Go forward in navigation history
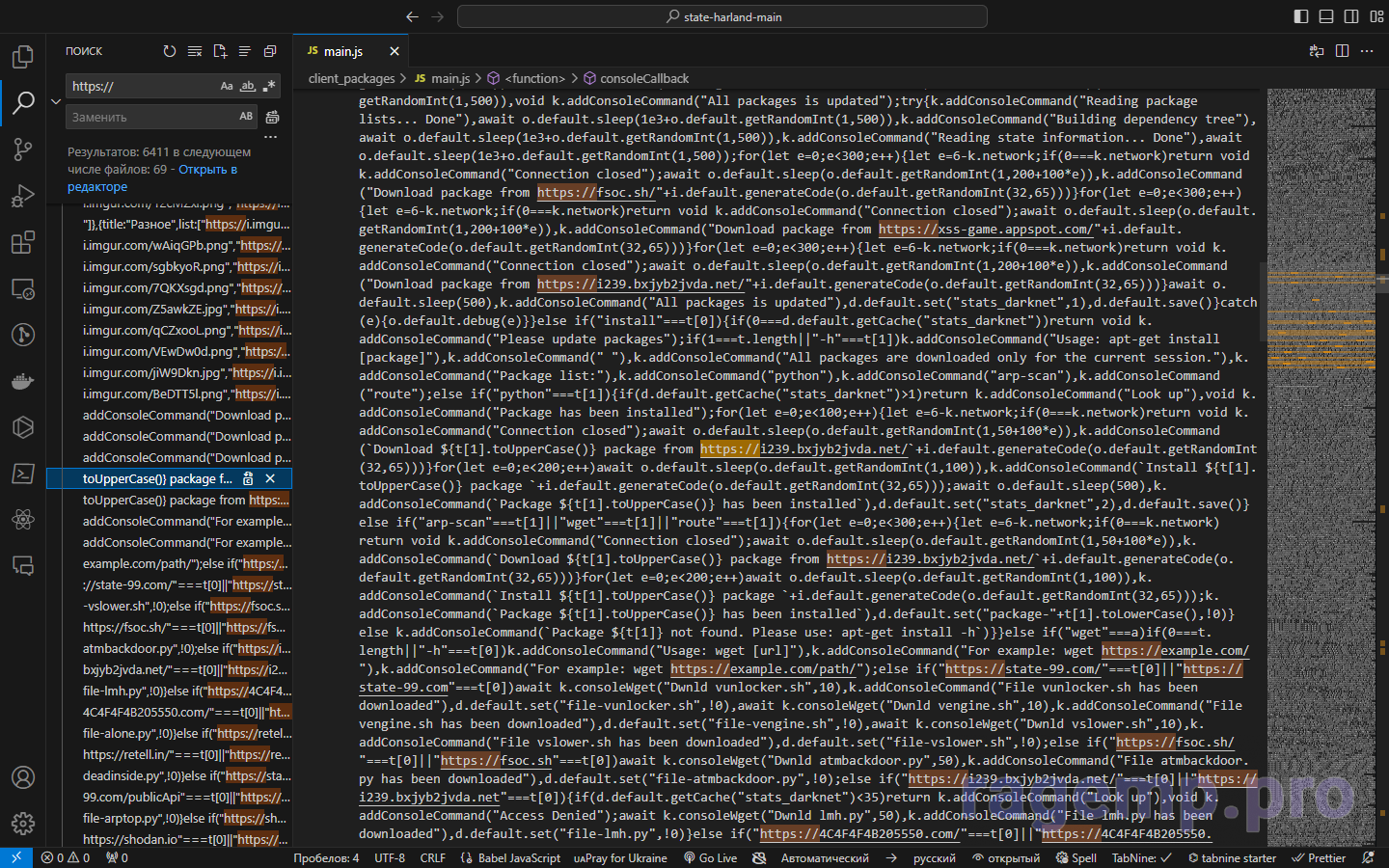 coord(438,16)
